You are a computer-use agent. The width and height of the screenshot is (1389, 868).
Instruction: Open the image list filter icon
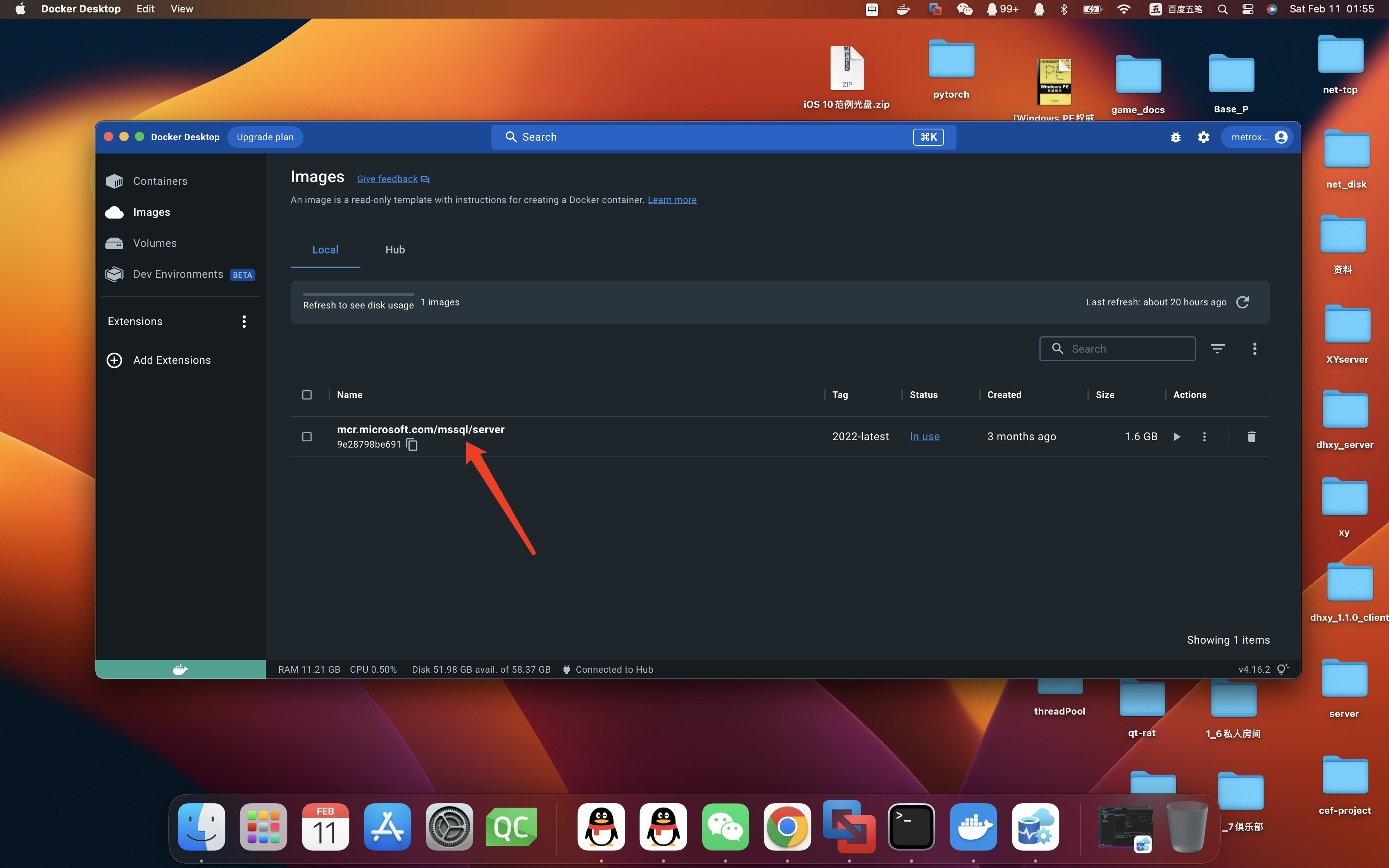coord(1217,348)
